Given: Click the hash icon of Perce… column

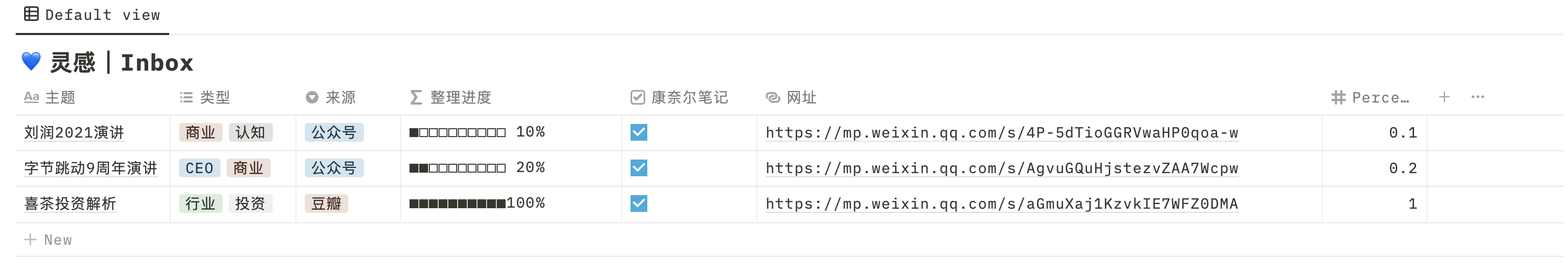Looking at the screenshot, I should 1338,97.
